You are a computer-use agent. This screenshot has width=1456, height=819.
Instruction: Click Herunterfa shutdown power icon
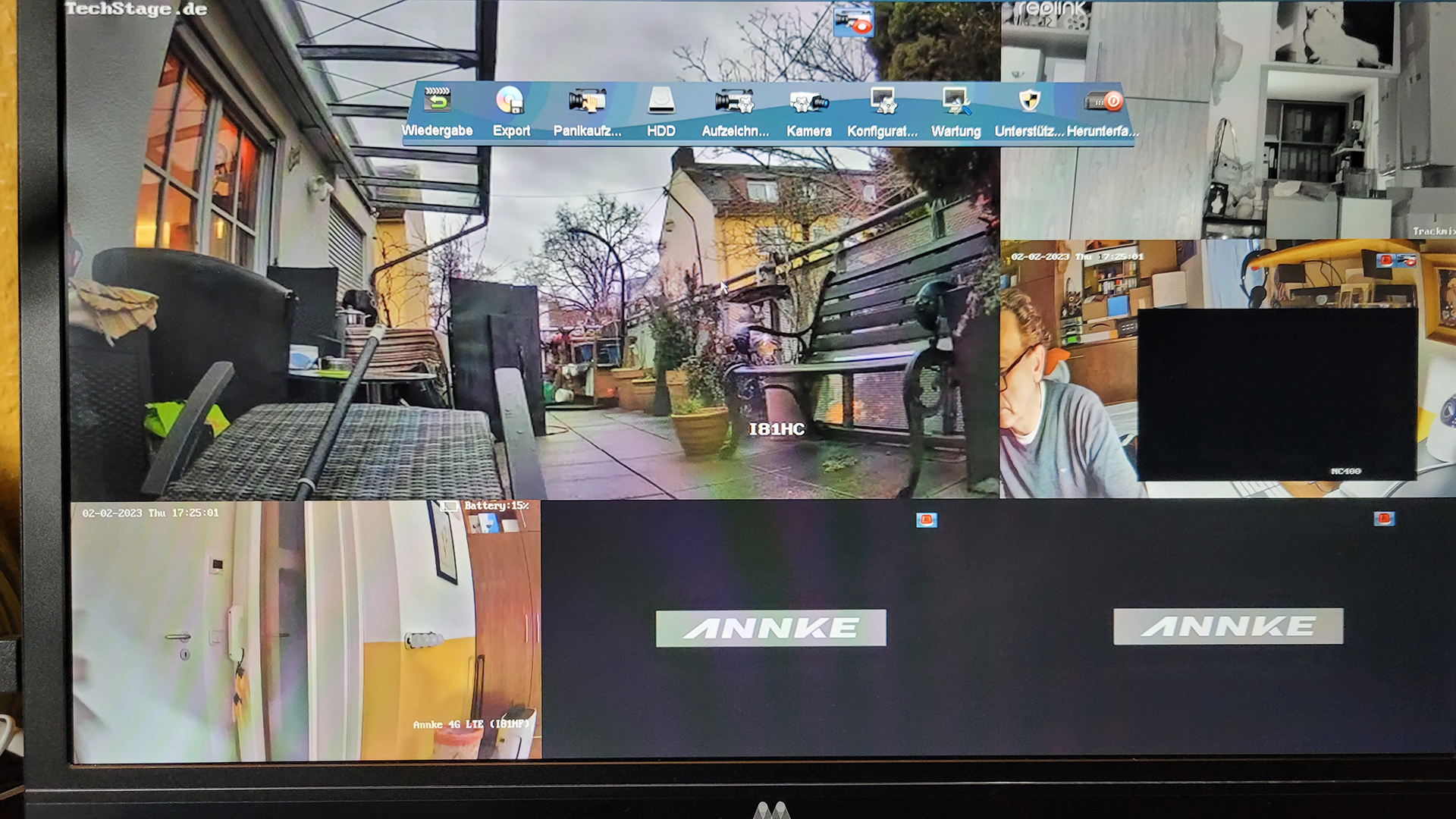point(1103,102)
